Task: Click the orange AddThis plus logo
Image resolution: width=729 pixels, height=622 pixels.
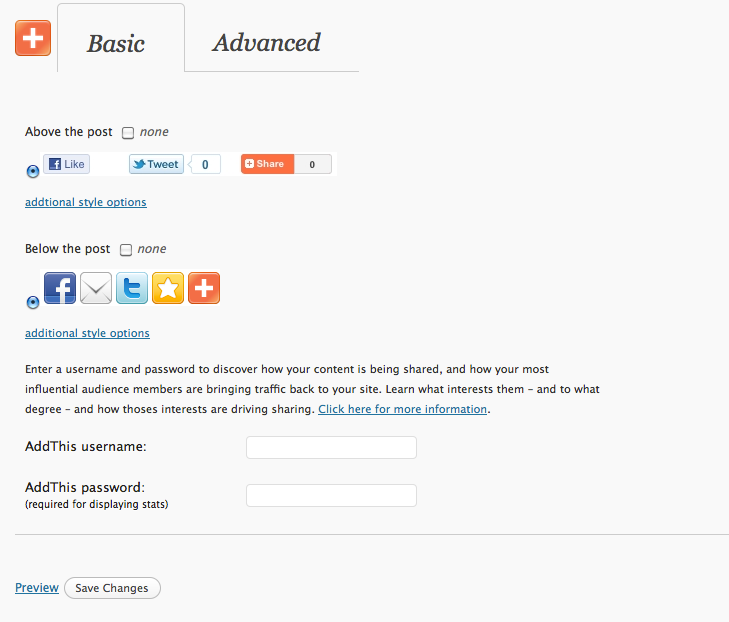Action: tap(33, 38)
